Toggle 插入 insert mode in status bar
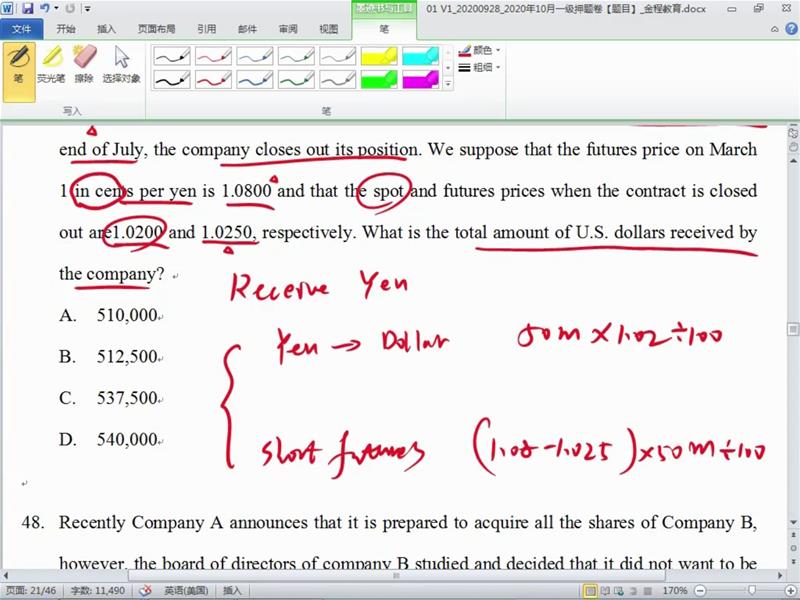The width and height of the screenshot is (800, 600). pyautogui.click(x=232, y=591)
